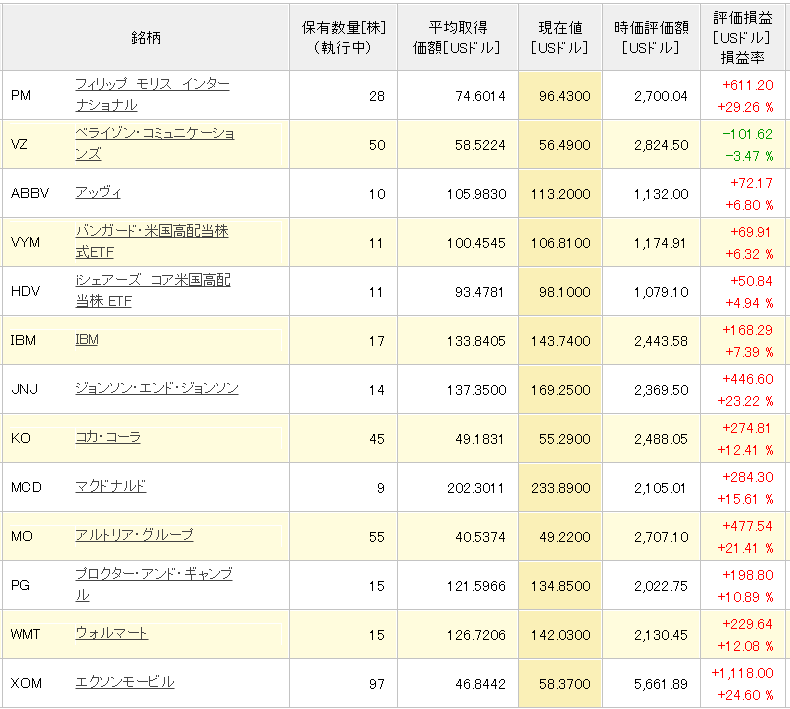This screenshot has height=709, width=790.
Task: Click market value 2,824.50 in VZ row
Action: coord(661,145)
